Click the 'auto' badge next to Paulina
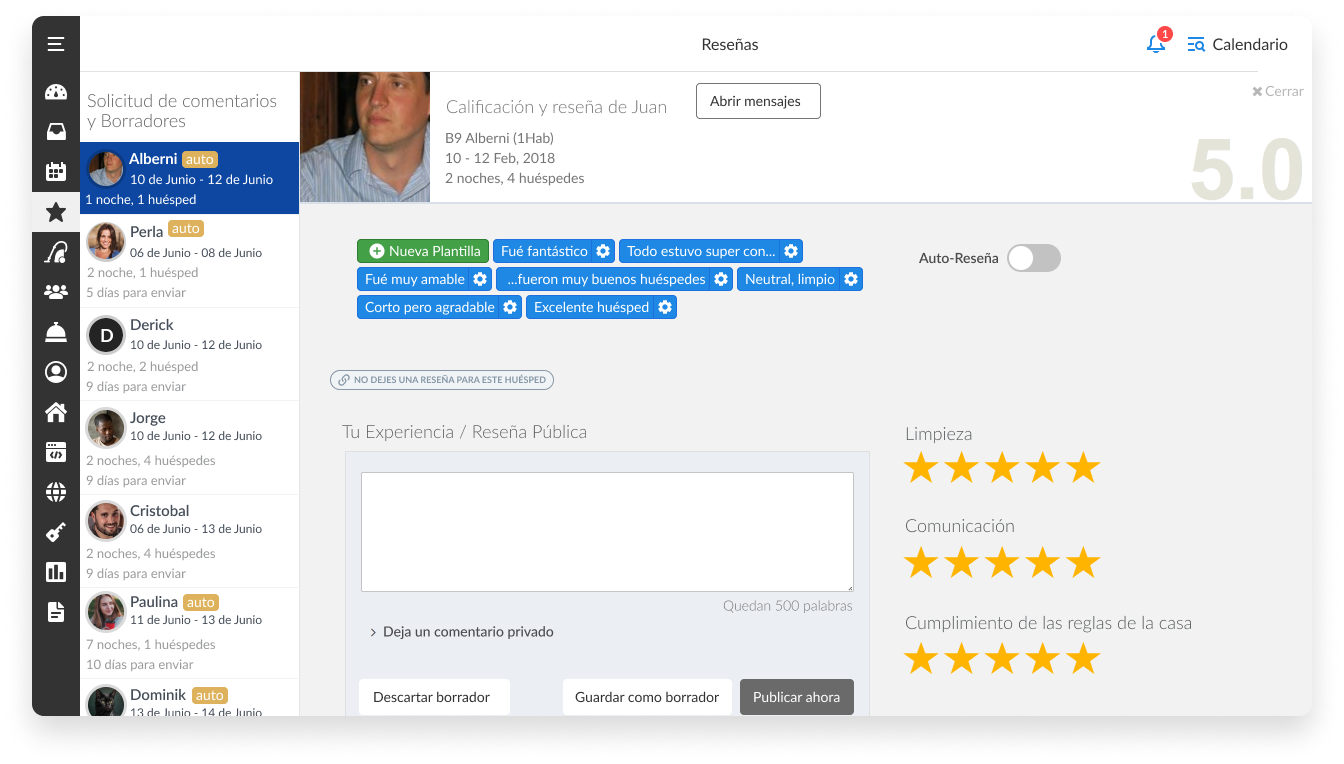1344x764 pixels. coord(200,602)
